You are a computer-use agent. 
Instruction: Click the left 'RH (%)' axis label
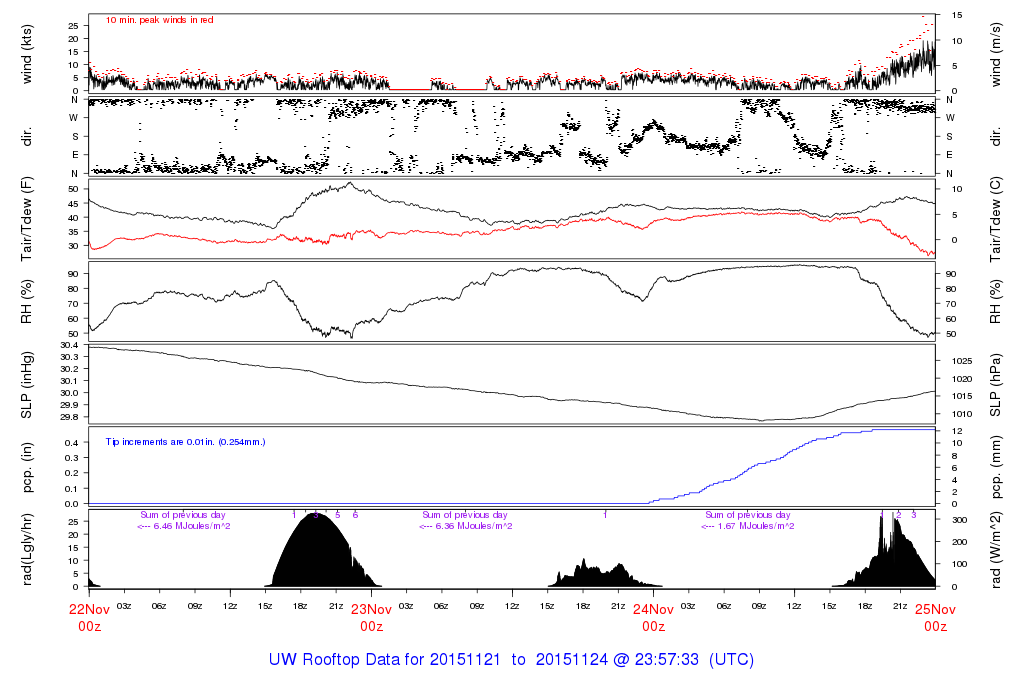[x=27, y=302]
